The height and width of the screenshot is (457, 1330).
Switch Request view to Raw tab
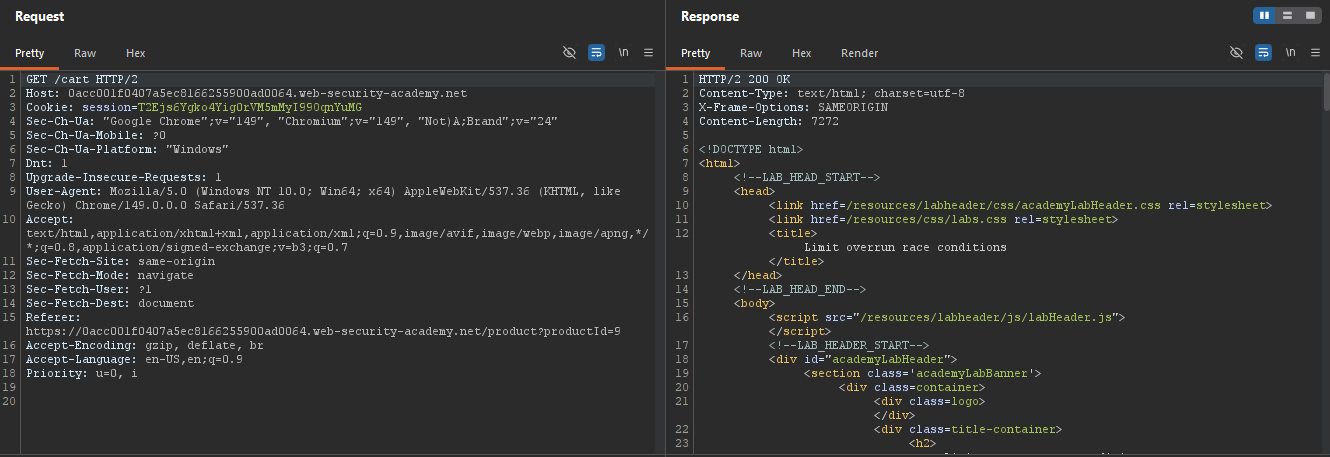(x=85, y=53)
